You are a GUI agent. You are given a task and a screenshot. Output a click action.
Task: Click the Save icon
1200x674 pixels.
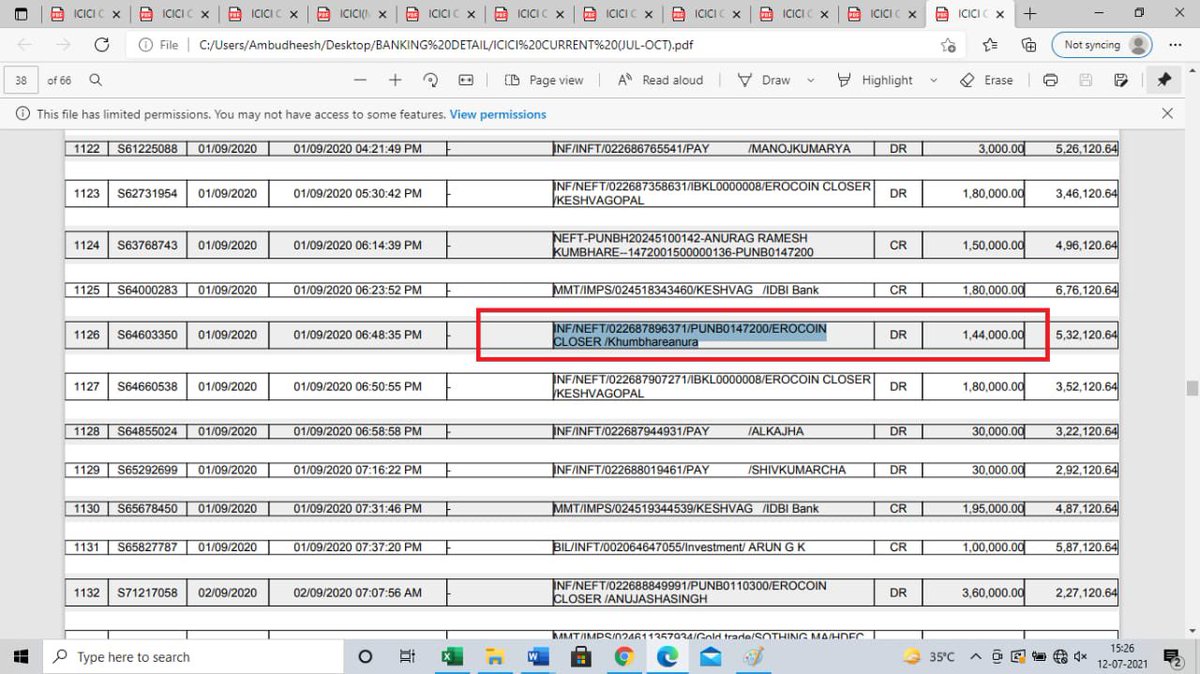1086,80
